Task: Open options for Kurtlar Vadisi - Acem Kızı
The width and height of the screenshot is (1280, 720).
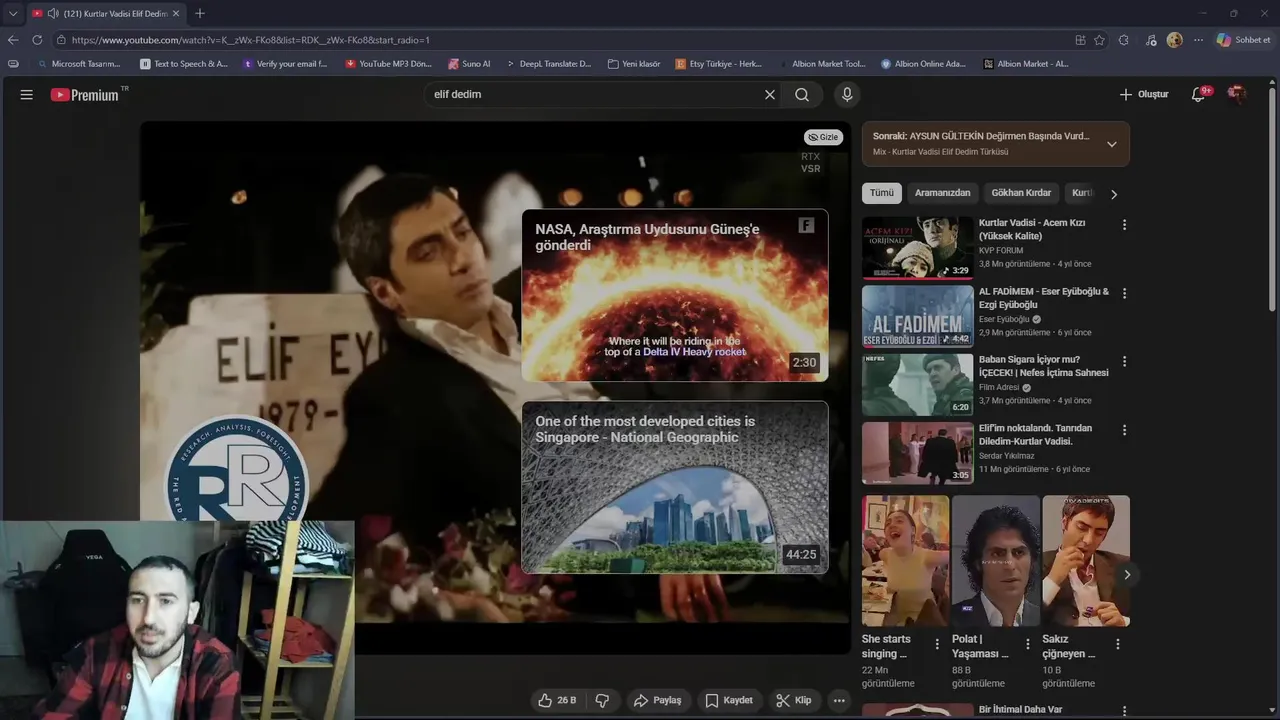Action: click(x=1124, y=225)
